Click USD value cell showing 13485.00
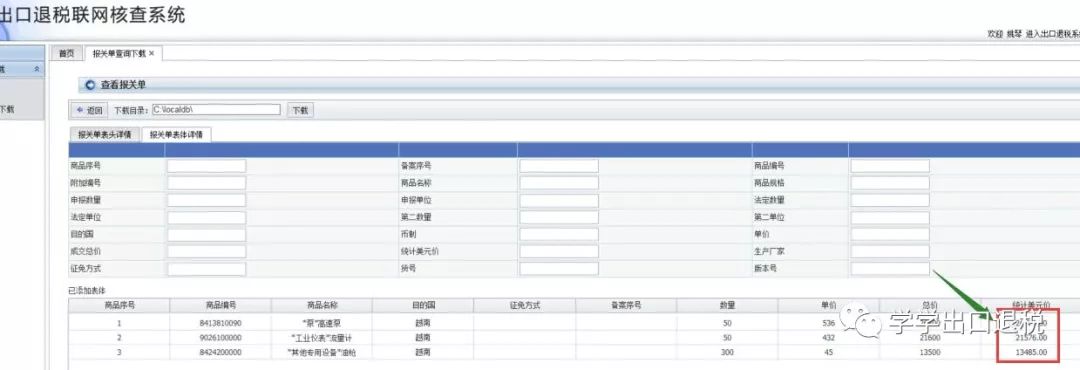Screen dimensions: 1080x370 tap(1032, 353)
